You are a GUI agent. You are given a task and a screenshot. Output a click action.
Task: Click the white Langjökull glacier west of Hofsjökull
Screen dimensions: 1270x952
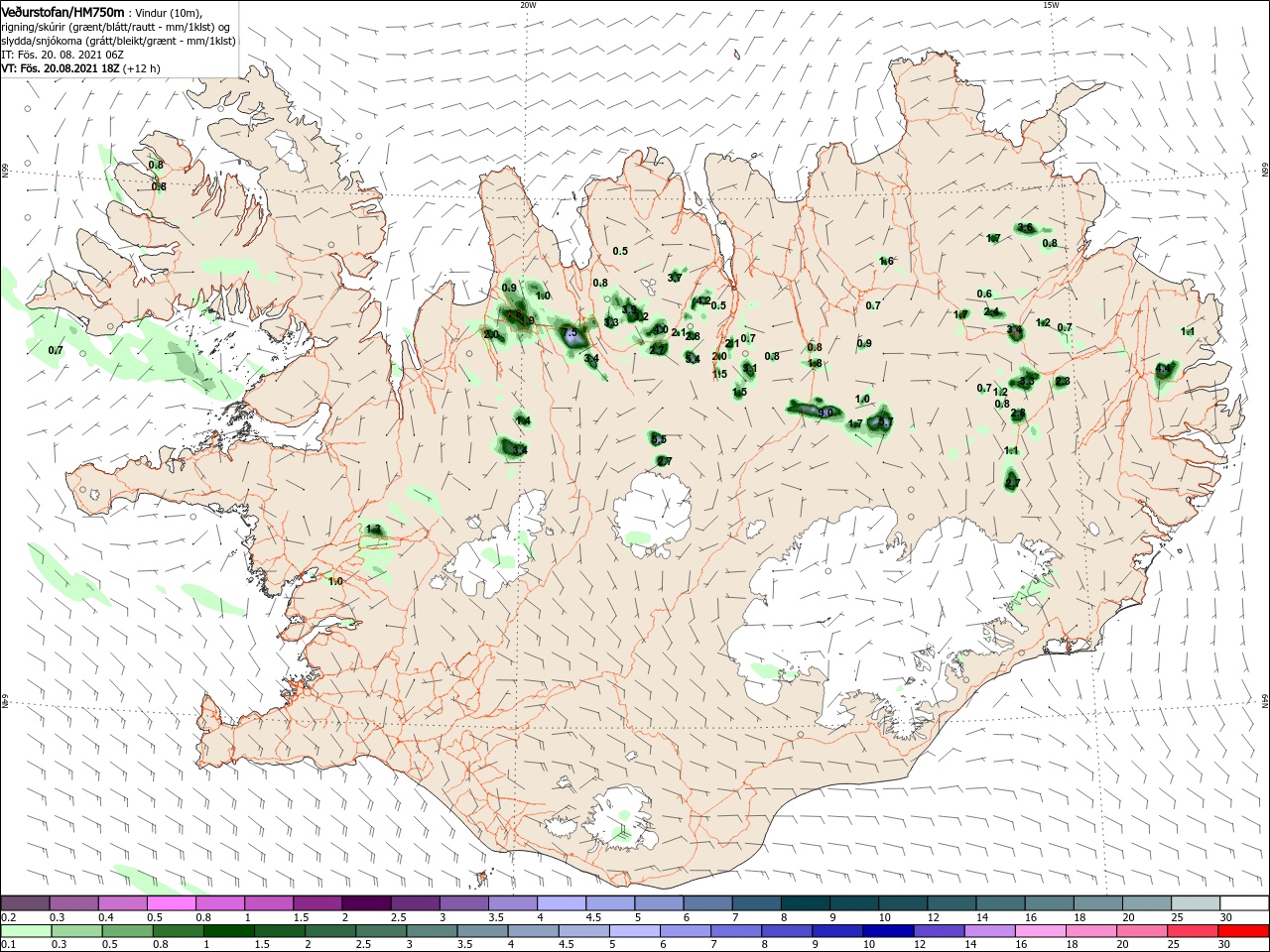pyautogui.click(x=496, y=550)
